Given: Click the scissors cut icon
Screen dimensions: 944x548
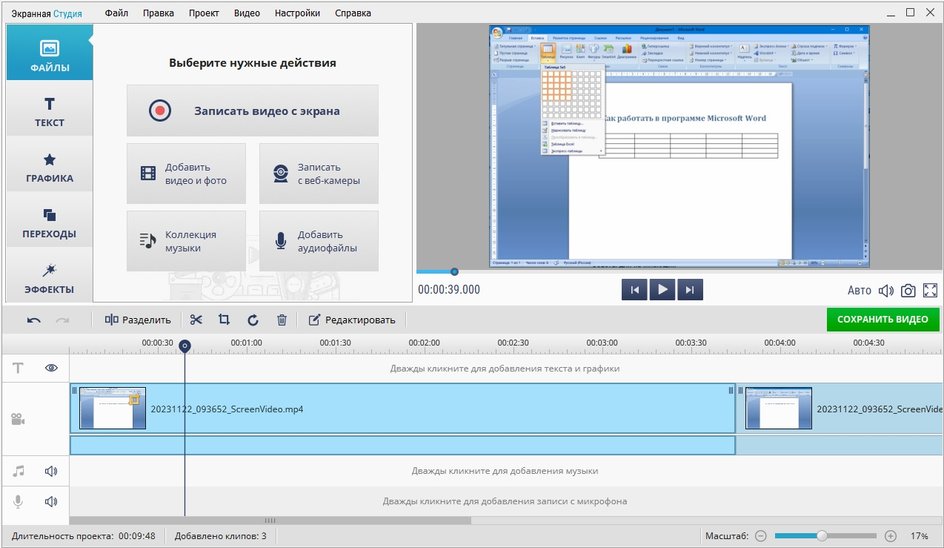Looking at the screenshot, I should [196, 320].
